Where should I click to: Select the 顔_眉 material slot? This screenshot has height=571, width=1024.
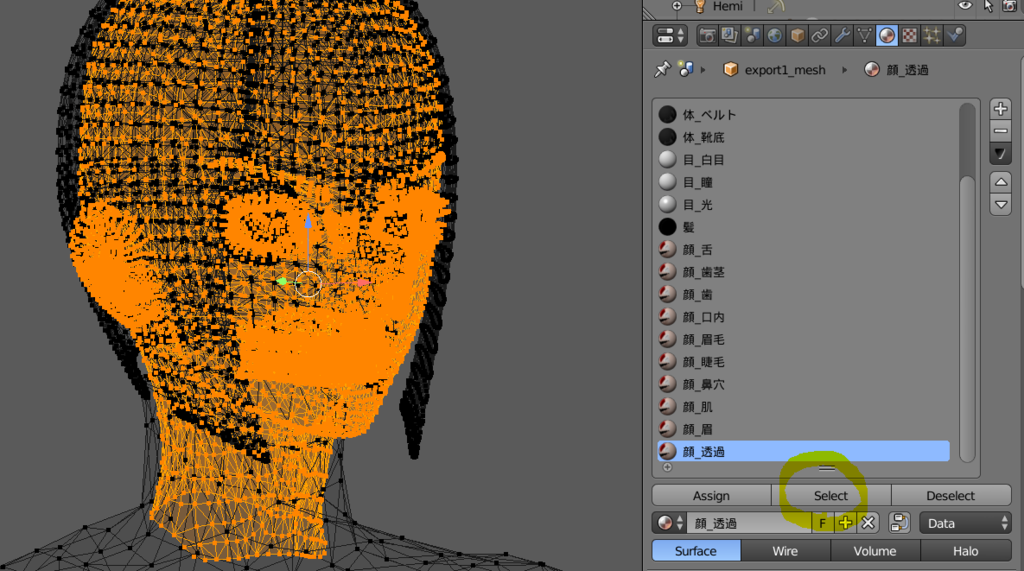pyautogui.click(x=804, y=429)
